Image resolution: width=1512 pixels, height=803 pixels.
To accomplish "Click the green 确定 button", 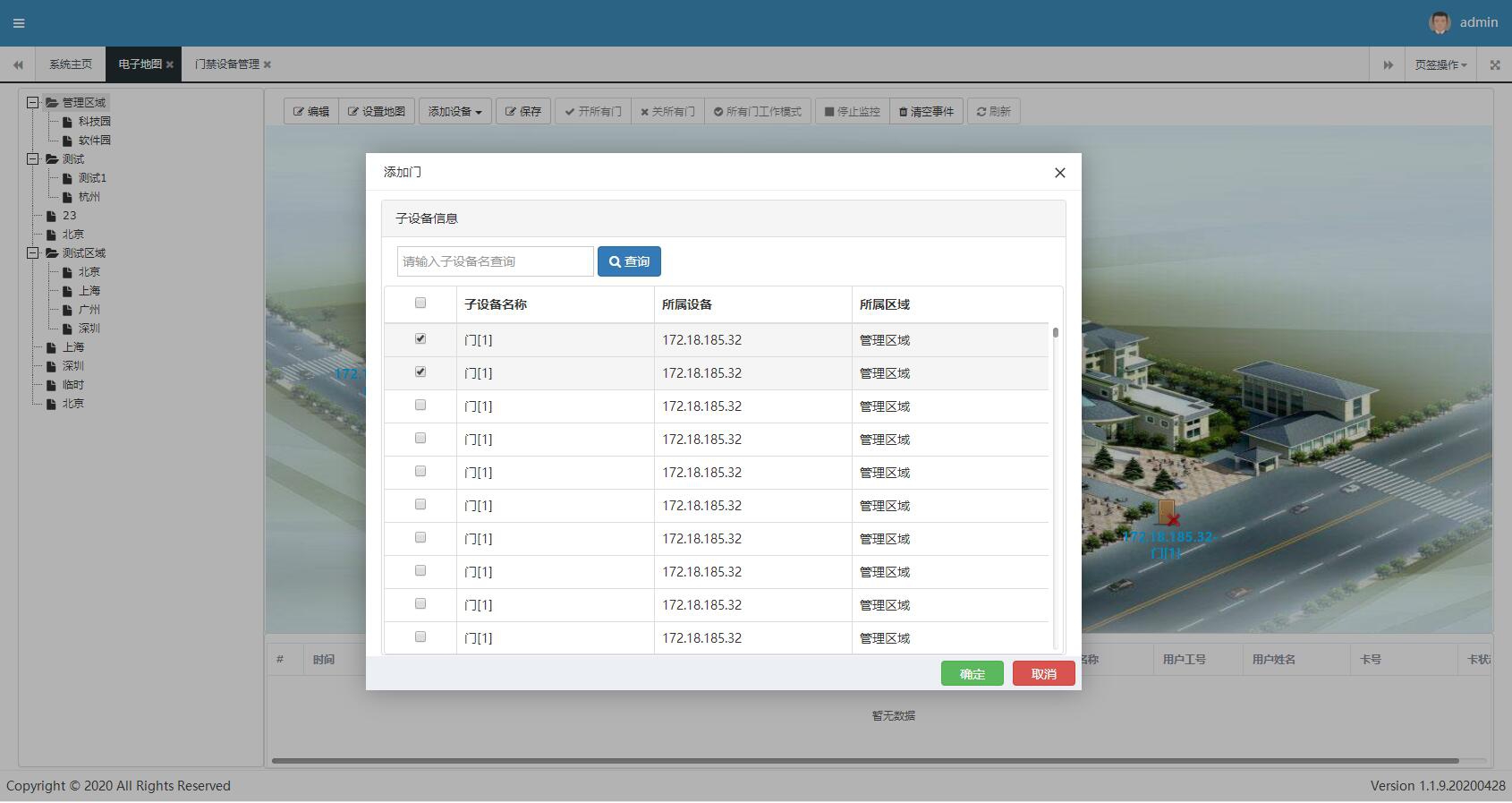I will (x=972, y=674).
